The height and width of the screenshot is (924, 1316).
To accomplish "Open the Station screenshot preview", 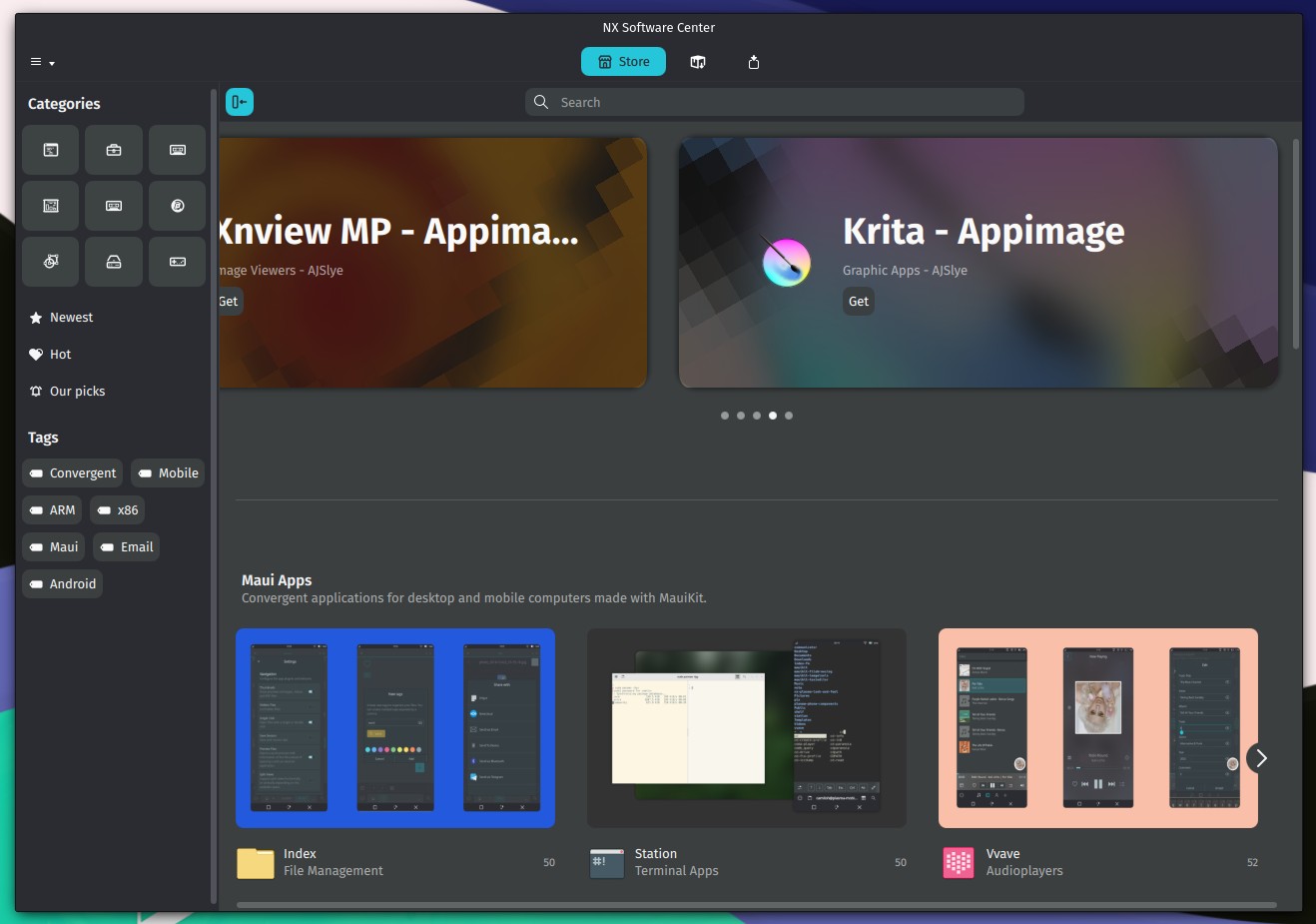I will pyautogui.click(x=747, y=728).
